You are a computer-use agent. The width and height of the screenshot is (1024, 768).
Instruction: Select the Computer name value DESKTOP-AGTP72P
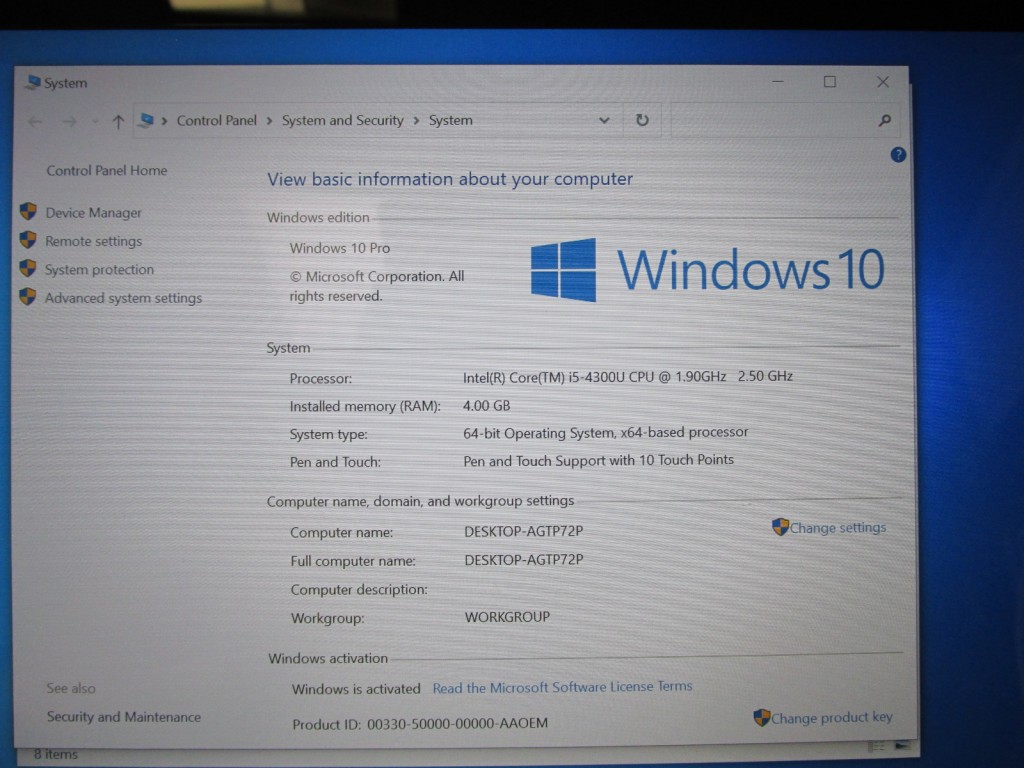[524, 532]
